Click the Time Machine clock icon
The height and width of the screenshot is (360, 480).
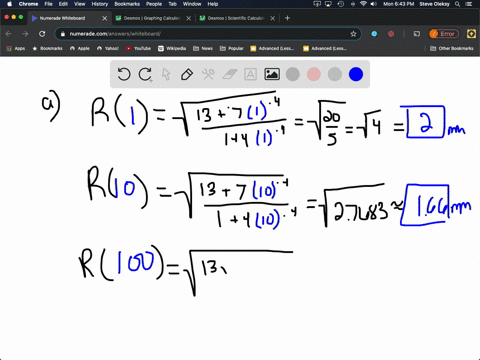pos(341,4)
